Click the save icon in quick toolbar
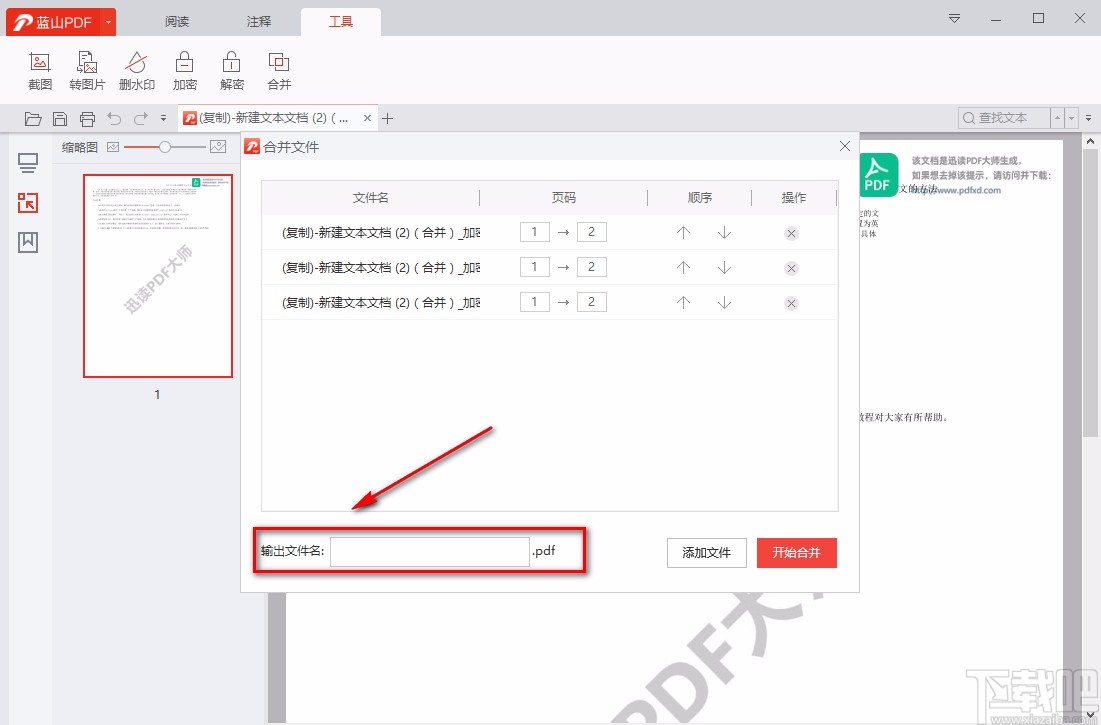 pyautogui.click(x=60, y=119)
